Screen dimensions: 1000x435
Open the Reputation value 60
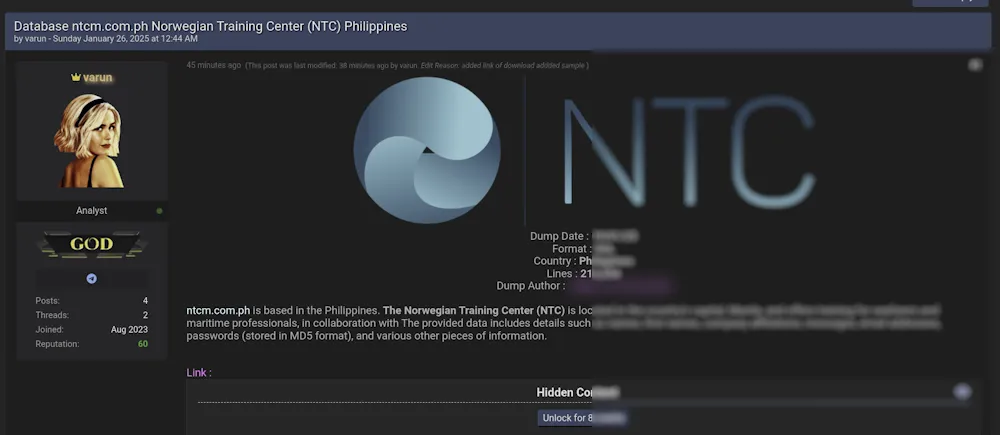143,344
